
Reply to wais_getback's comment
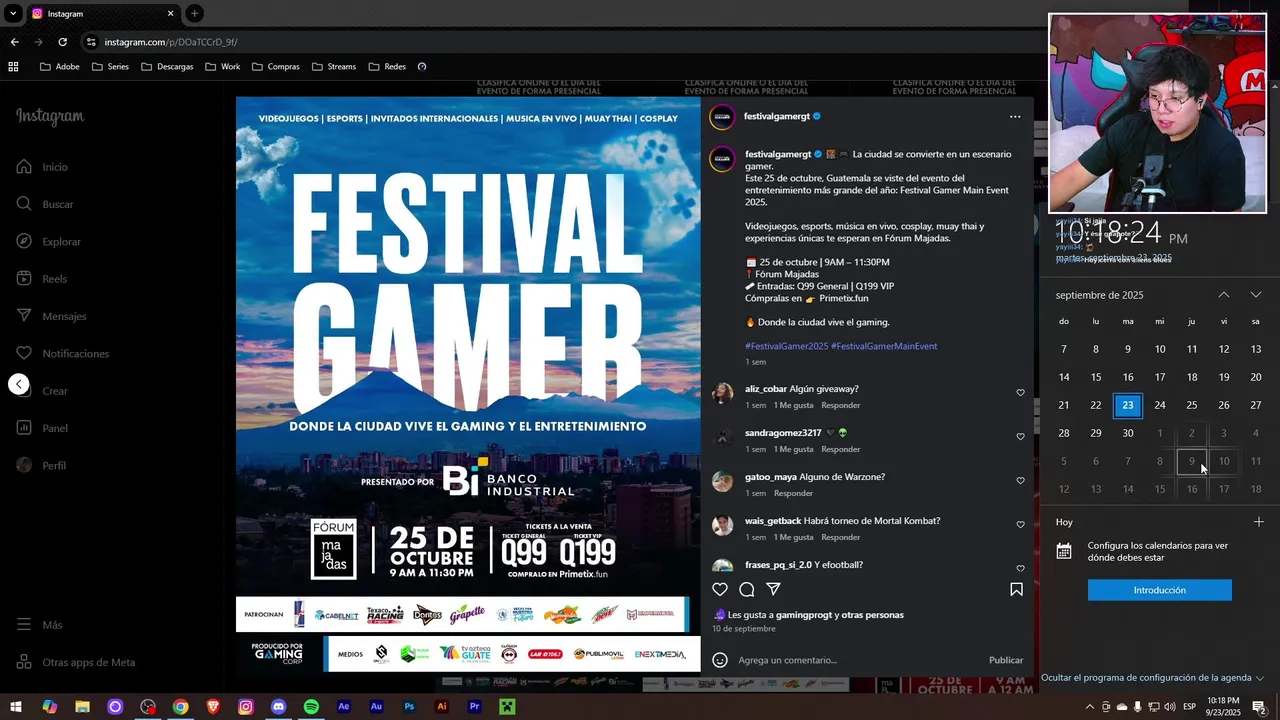point(840,537)
